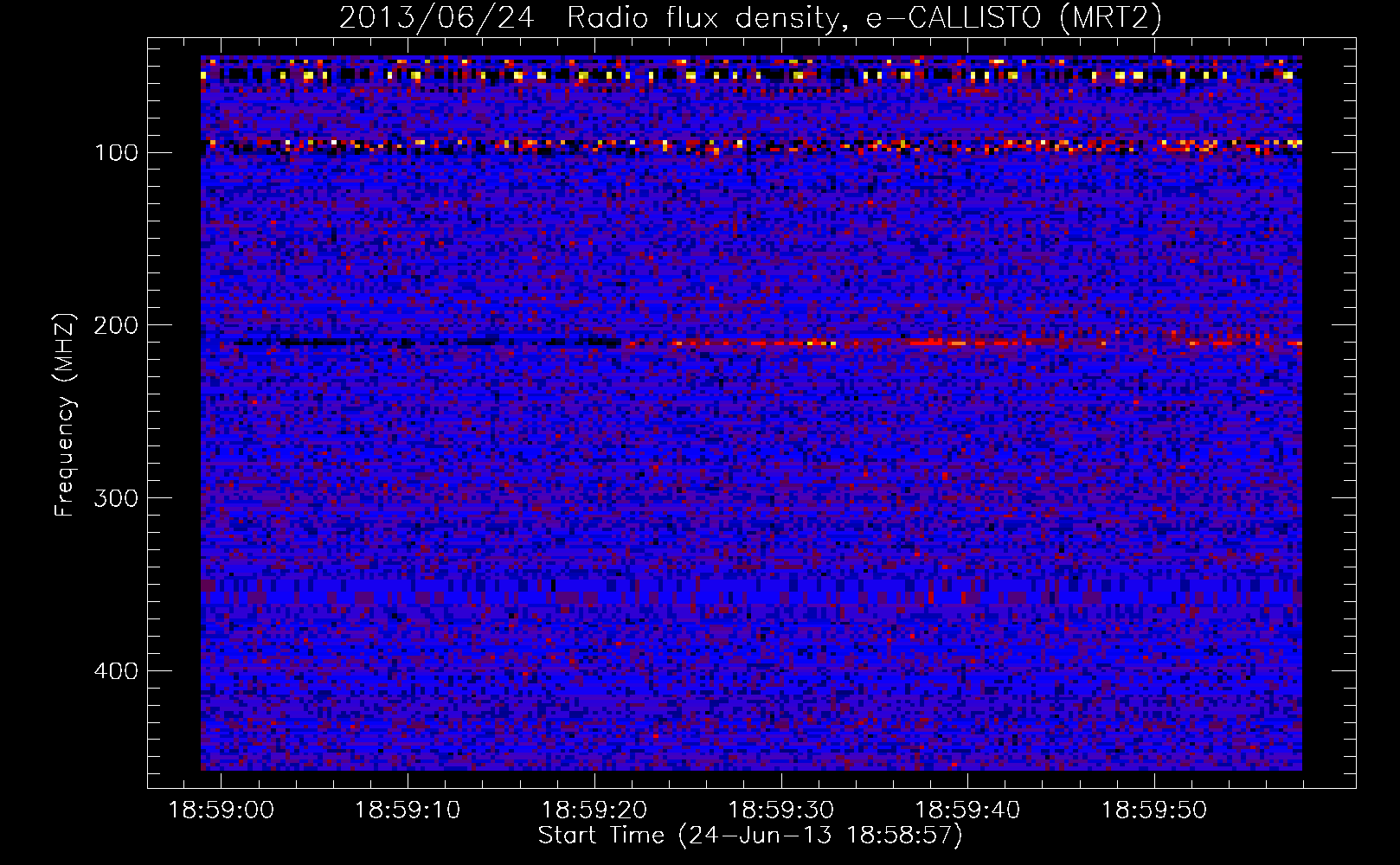Click the 'Frequency (MHZ)' axis label
Image resolution: width=1400 pixels, height=865 pixels.
point(65,414)
